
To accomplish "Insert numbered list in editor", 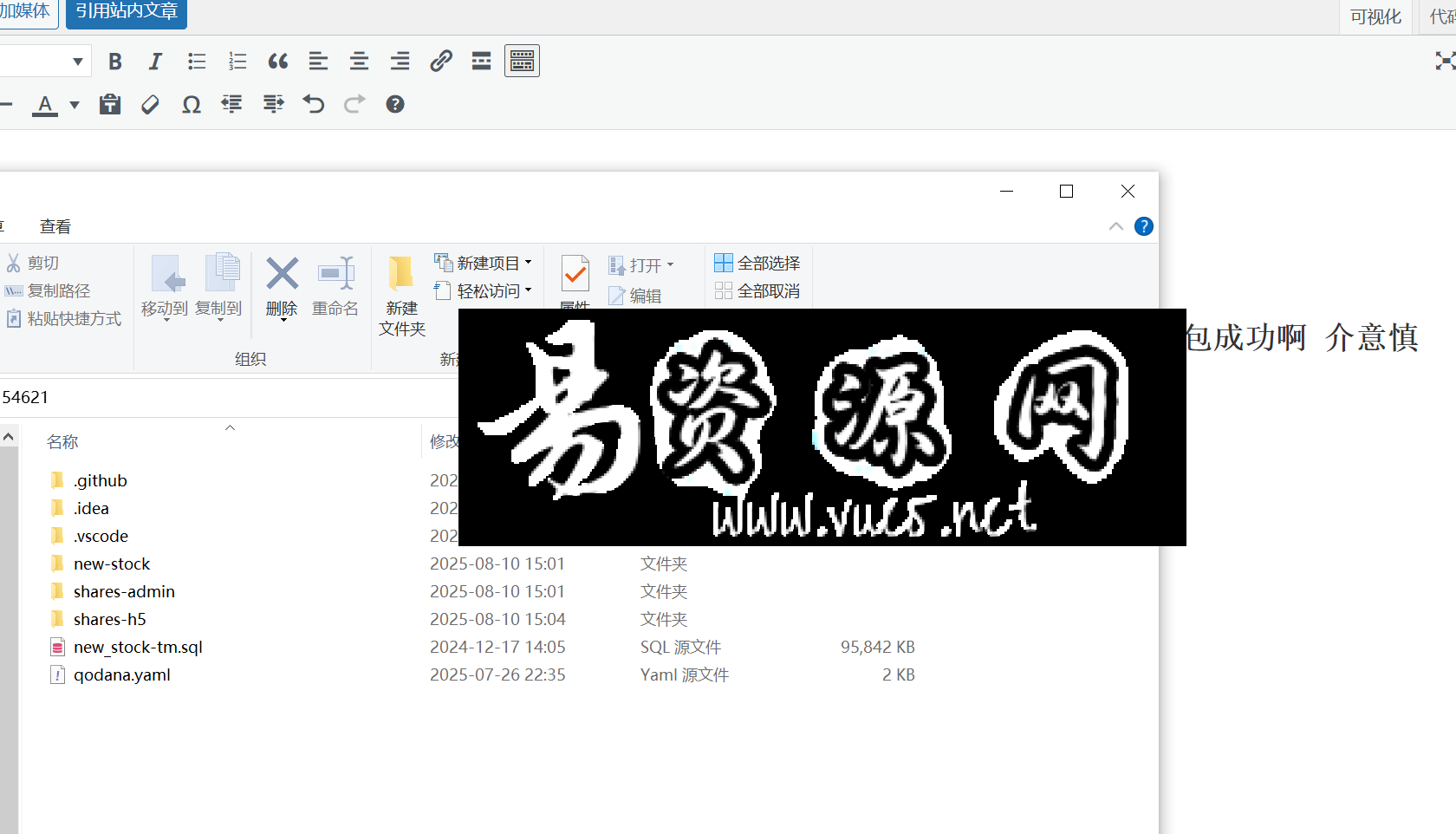I will coord(237,62).
